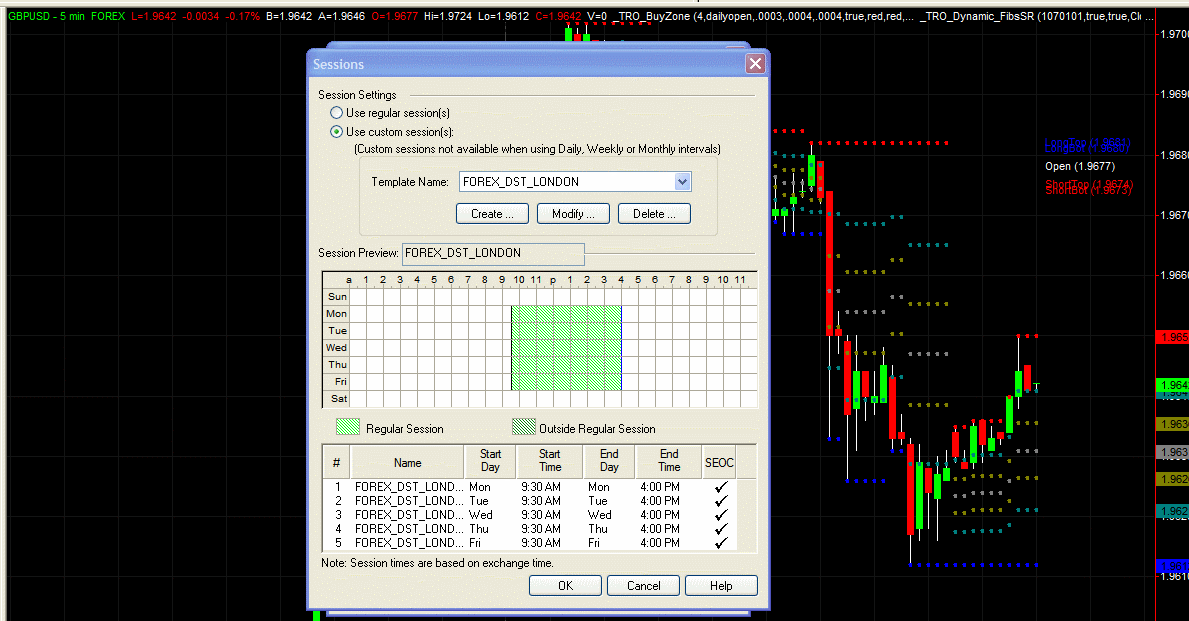Click the FOREX_DST_LONDON template name text
The image size is (1189, 621).
521,182
